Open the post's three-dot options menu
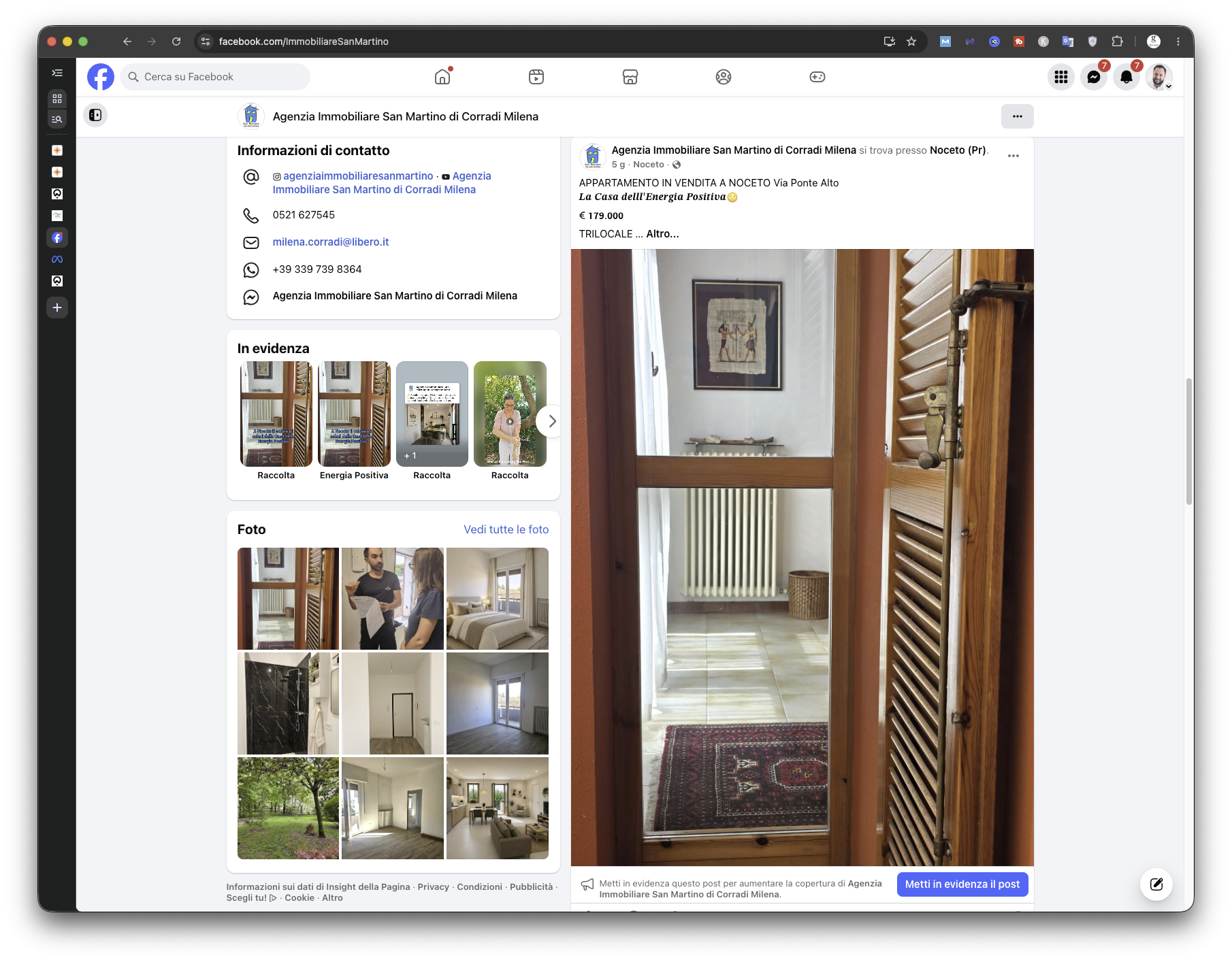This screenshot has height=962, width=1232. tap(1014, 156)
